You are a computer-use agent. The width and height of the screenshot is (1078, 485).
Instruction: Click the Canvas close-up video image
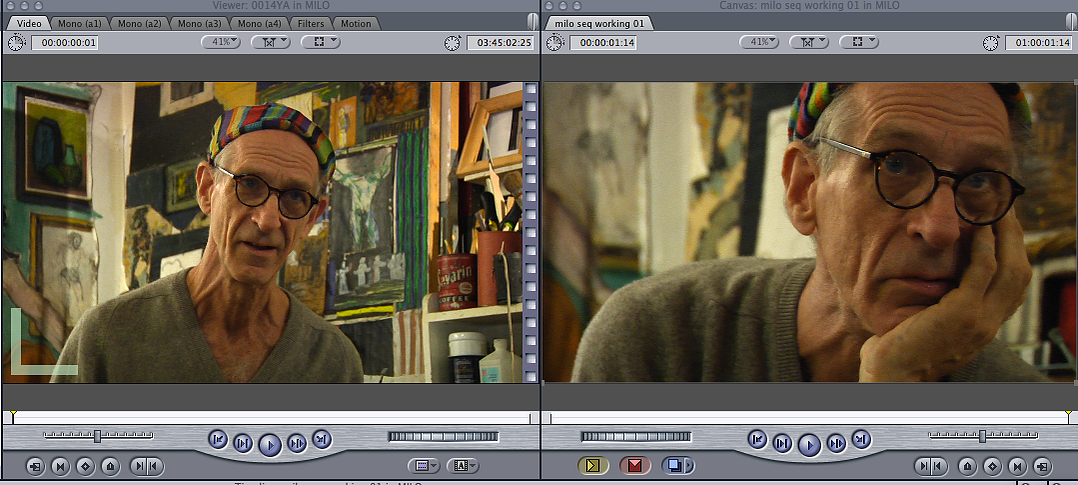pyautogui.click(x=810, y=233)
